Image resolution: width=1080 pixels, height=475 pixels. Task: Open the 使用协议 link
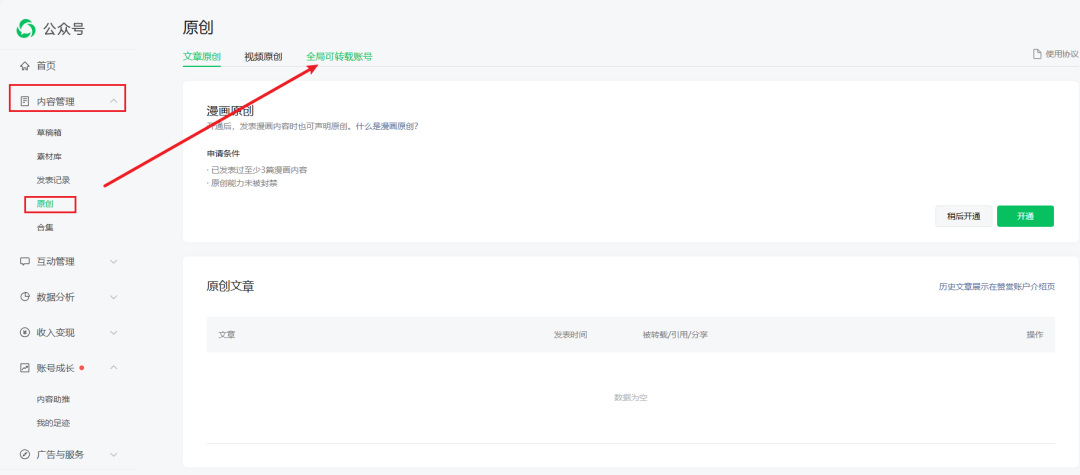coord(1061,54)
